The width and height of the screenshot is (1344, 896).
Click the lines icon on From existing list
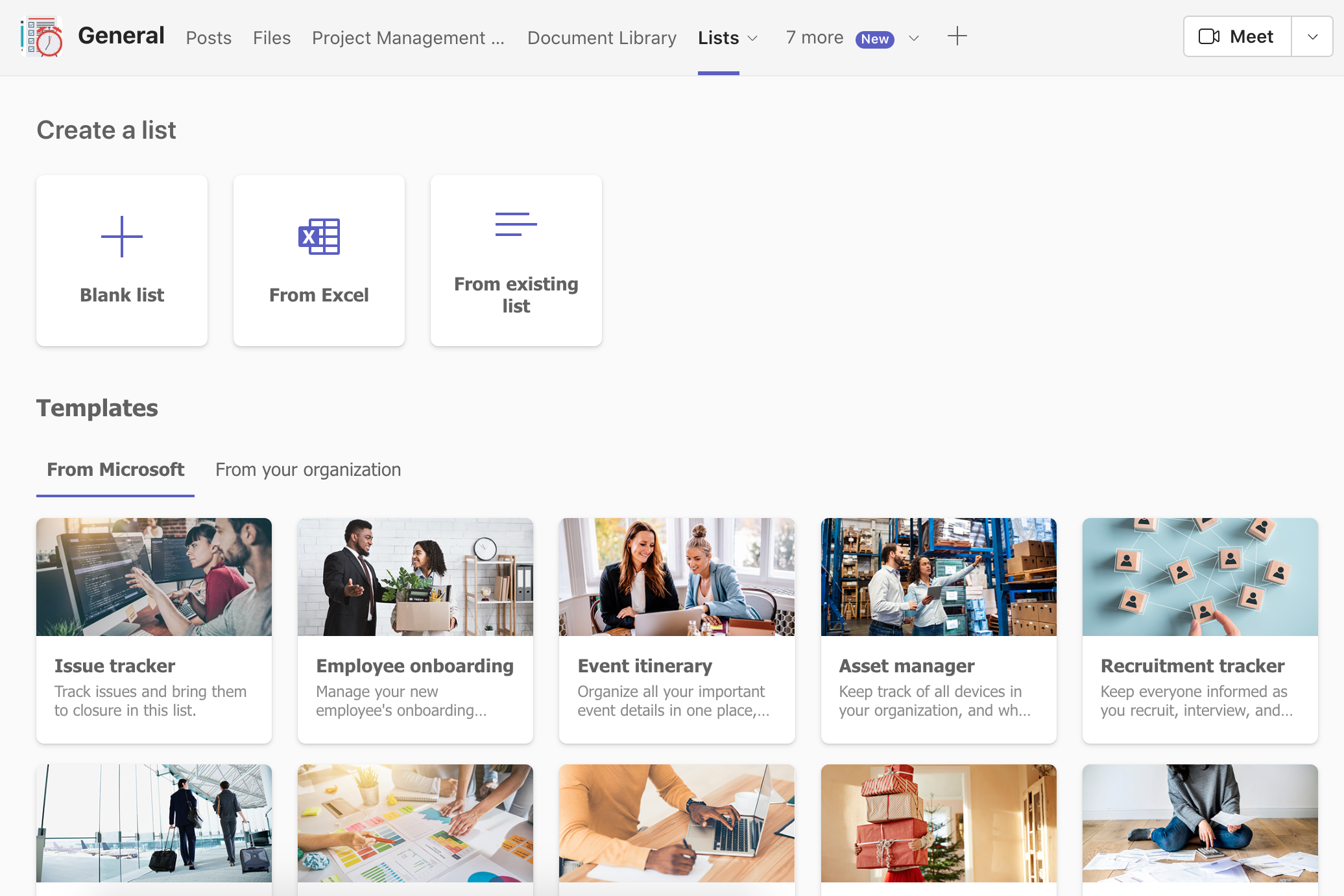coord(516,224)
